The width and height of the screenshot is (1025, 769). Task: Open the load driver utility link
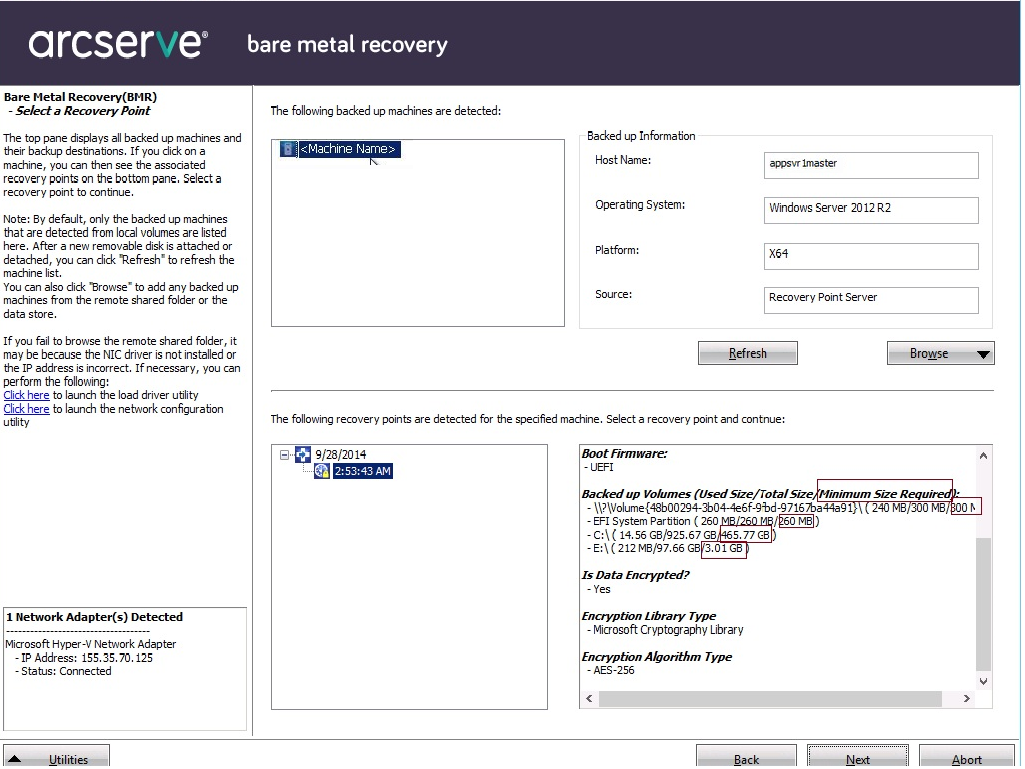tap(26, 395)
